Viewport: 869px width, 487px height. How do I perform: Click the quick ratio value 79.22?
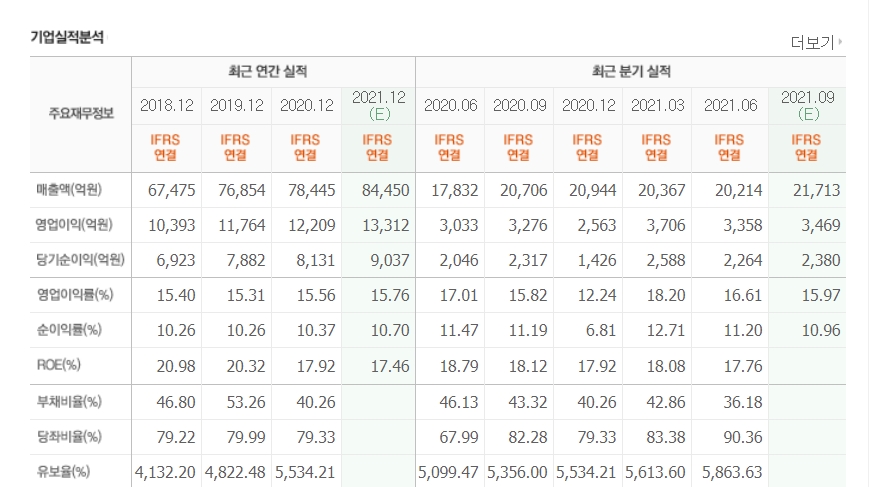[x=176, y=437]
